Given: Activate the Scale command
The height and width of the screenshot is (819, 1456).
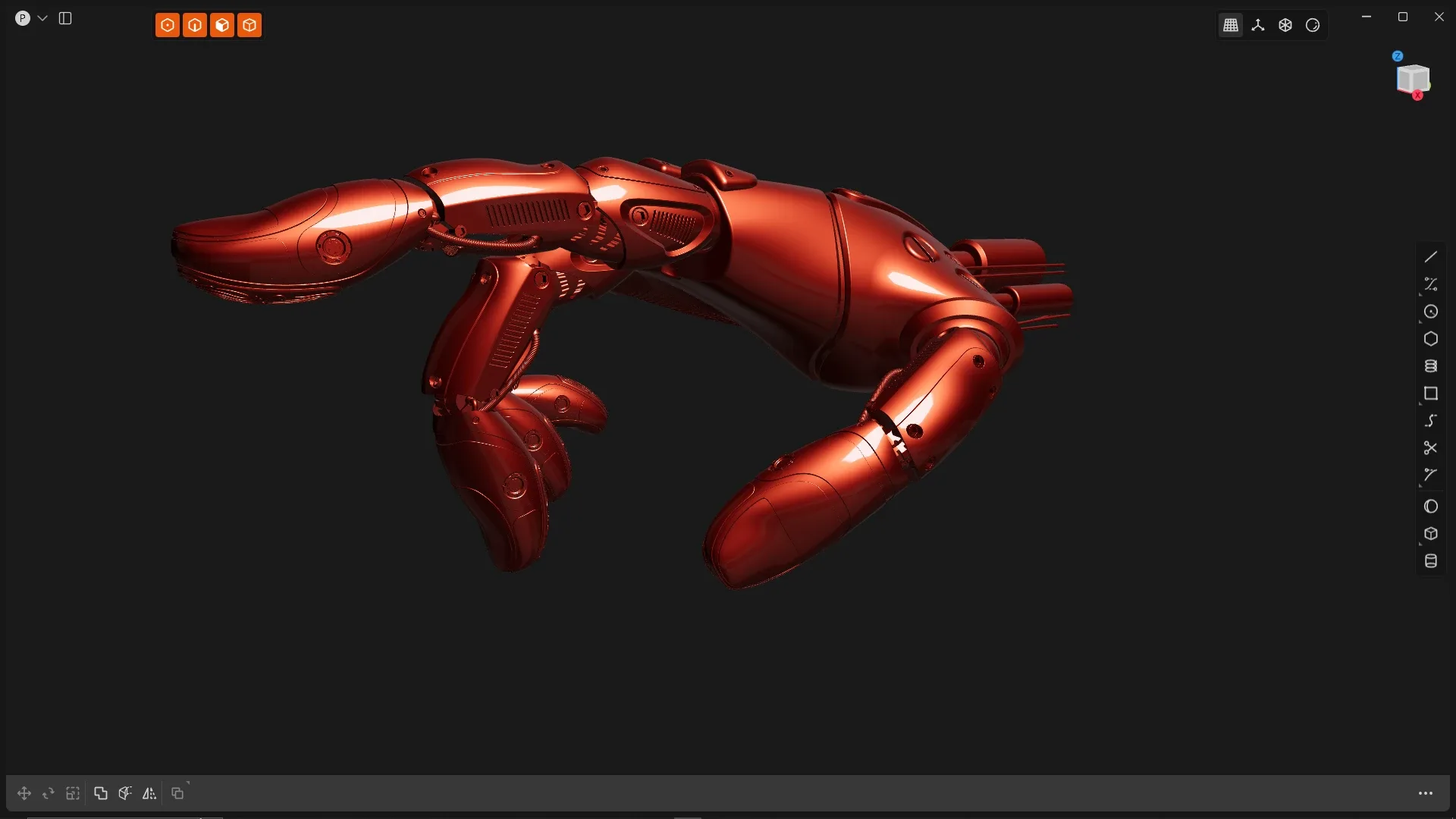Looking at the screenshot, I should 73,793.
